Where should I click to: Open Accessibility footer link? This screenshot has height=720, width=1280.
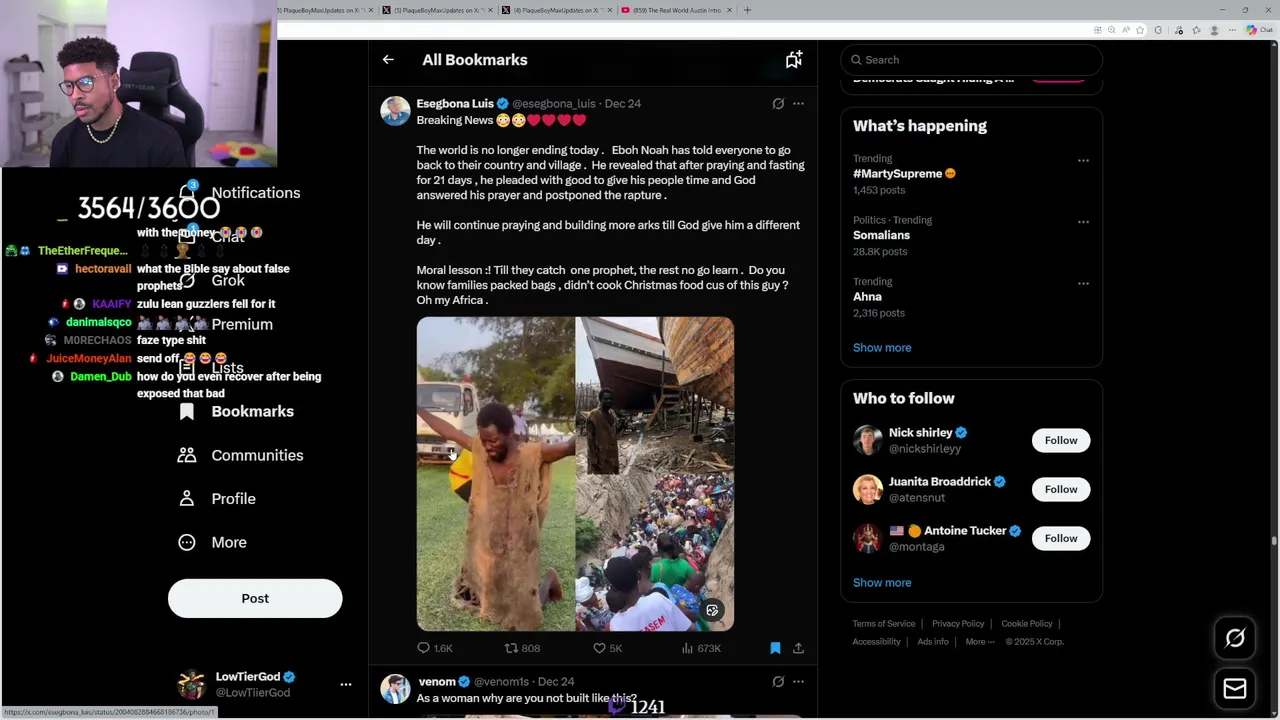tap(876, 642)
